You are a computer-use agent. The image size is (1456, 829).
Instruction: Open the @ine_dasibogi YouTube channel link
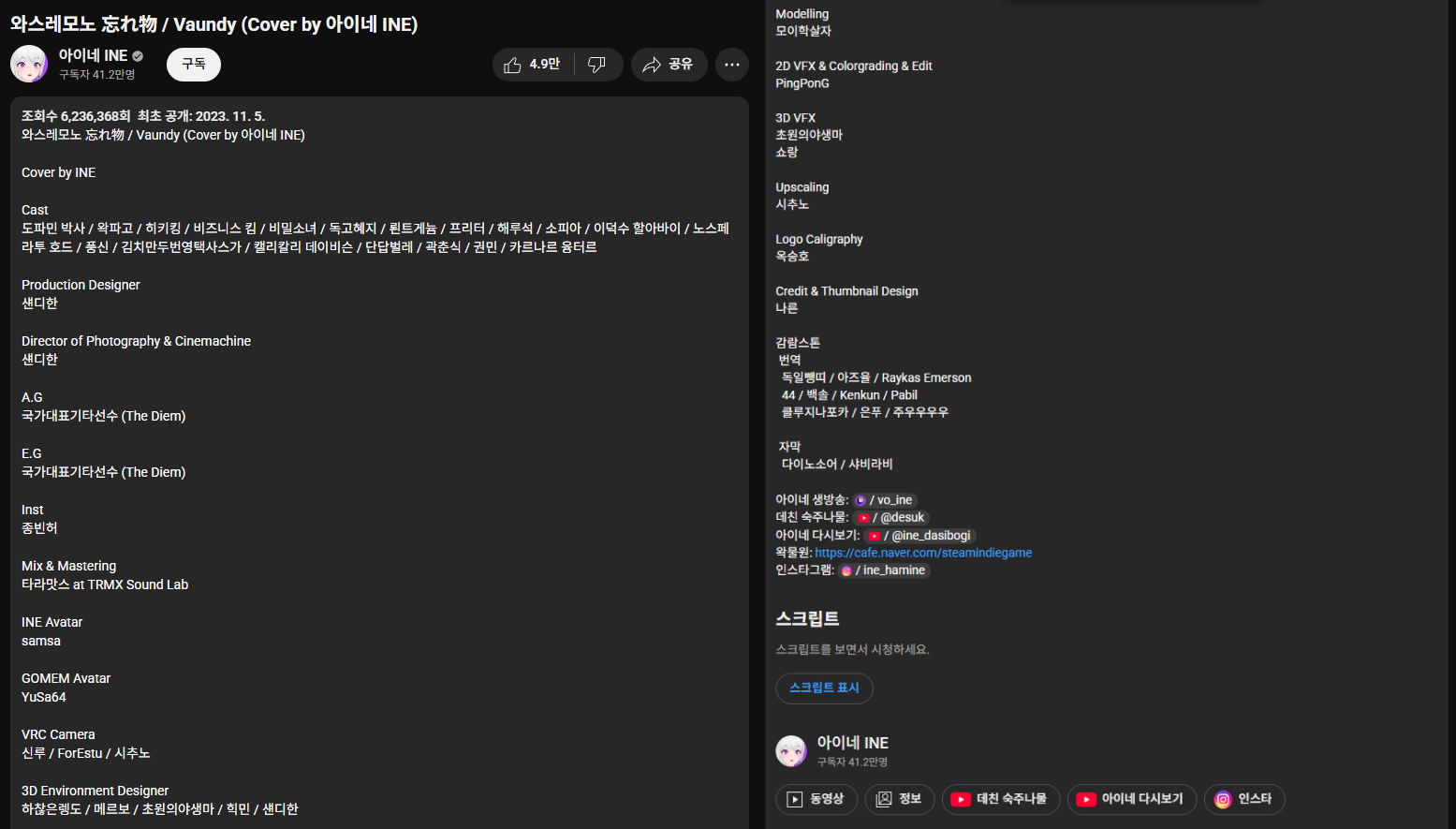(x=920, y=536)
